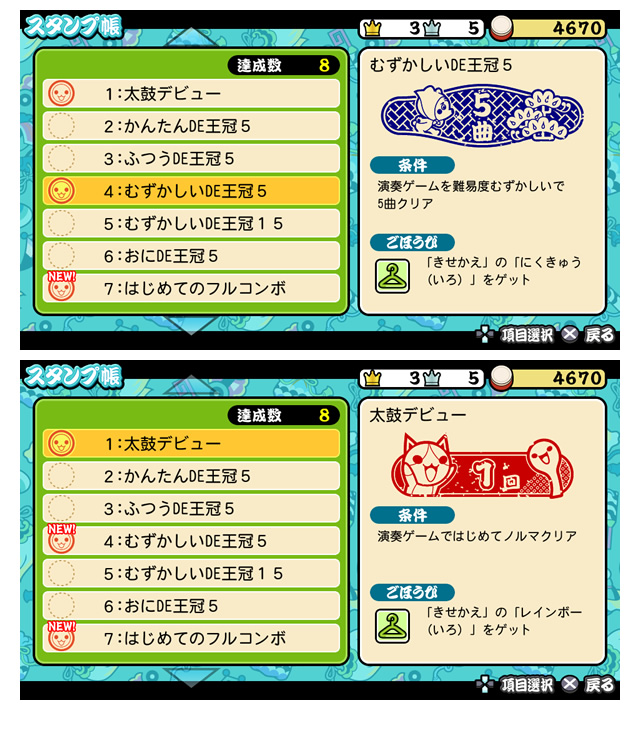Image resolution: width=640 pixels, height=730 pixels.
Task: Click the green hanger reward icon in top panel
Action: pyautogui.click(x=392, y=276)
